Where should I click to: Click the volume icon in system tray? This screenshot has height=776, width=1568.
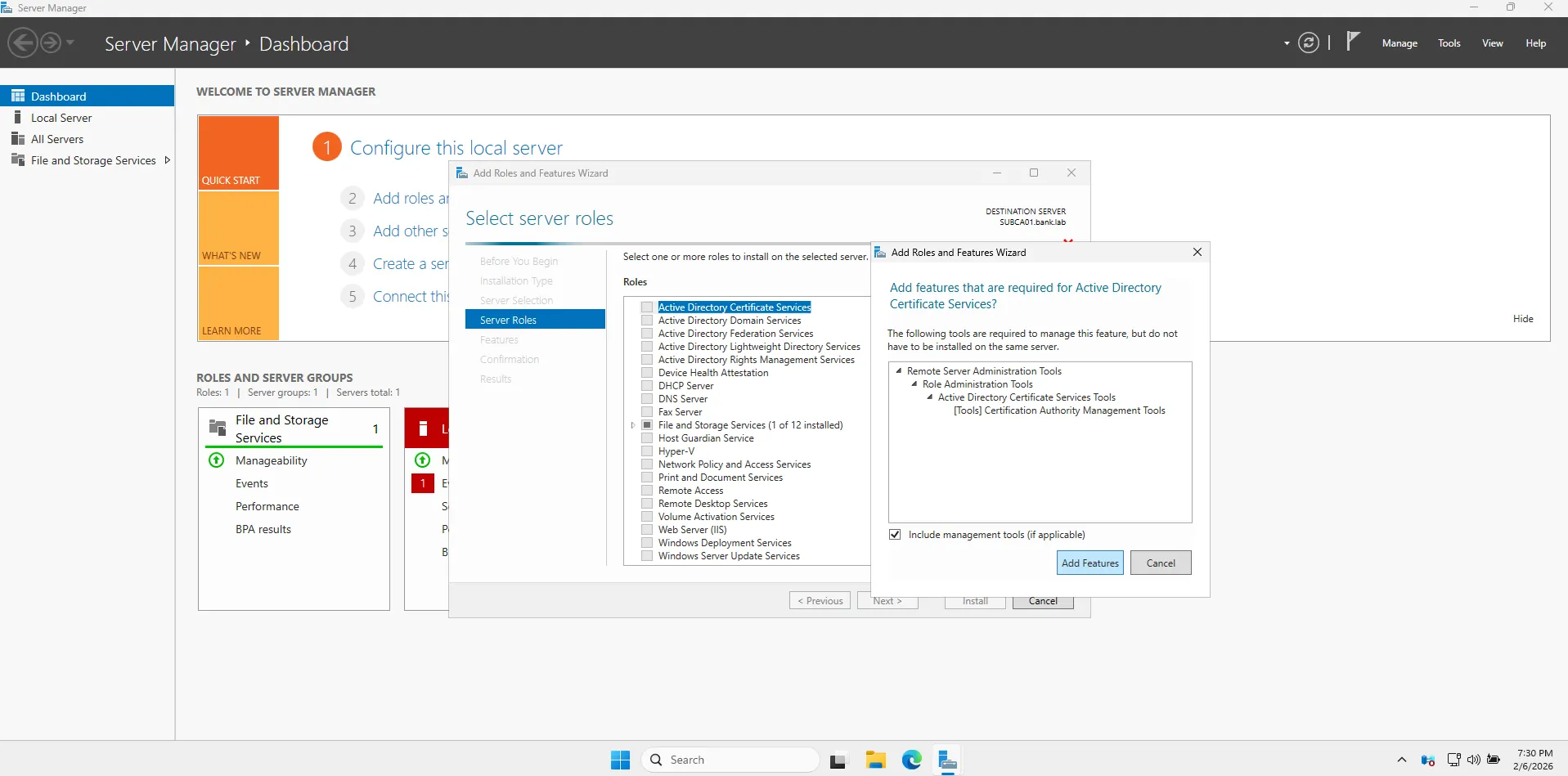tap(1474, 760)
